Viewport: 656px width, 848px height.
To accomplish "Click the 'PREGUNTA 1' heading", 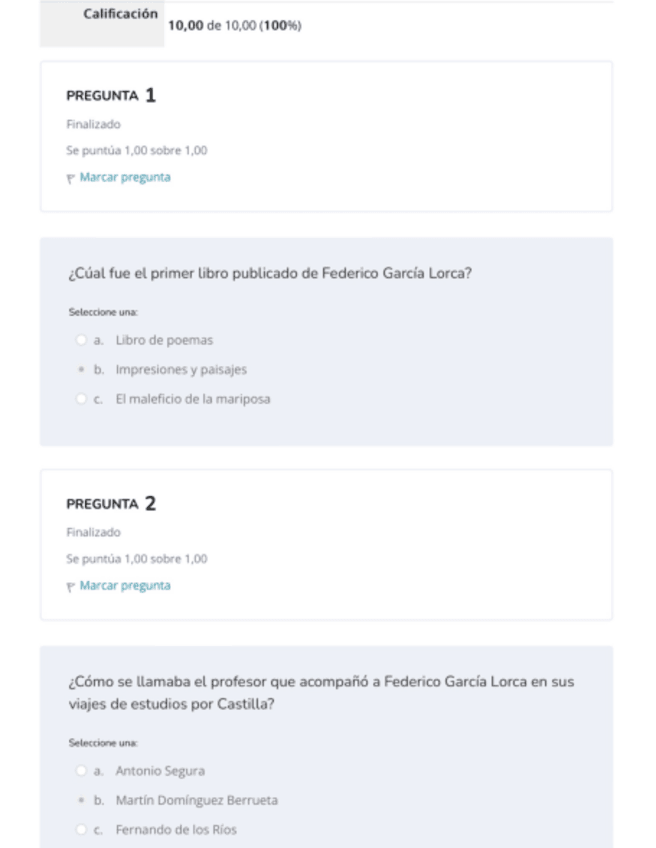I will pos(111,96).
